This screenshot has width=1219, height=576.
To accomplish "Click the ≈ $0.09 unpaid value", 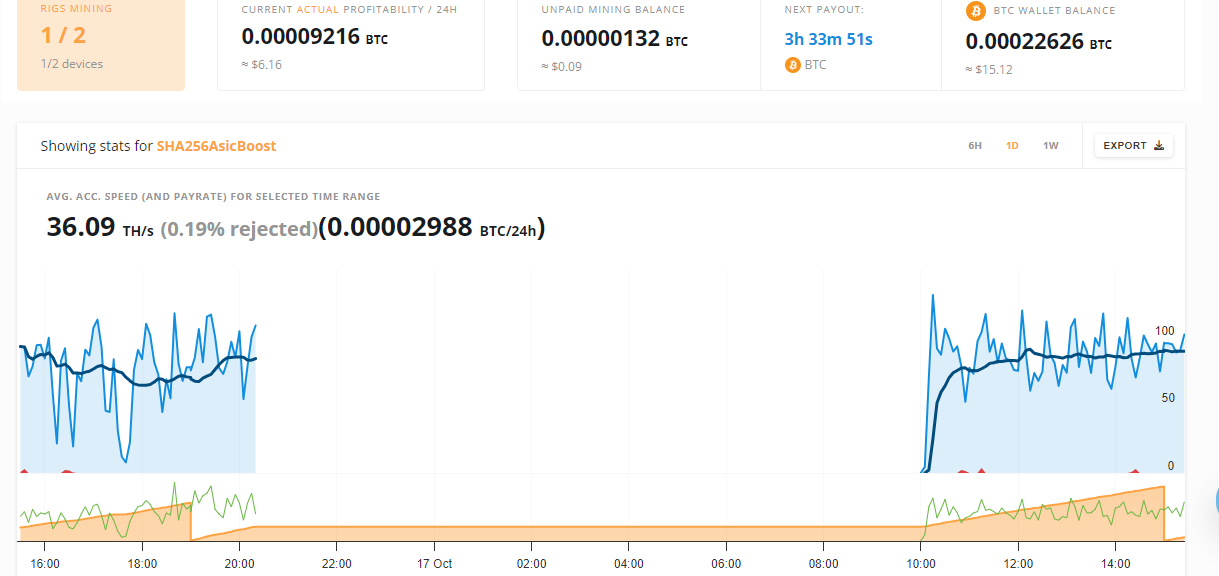I will 561,67.
